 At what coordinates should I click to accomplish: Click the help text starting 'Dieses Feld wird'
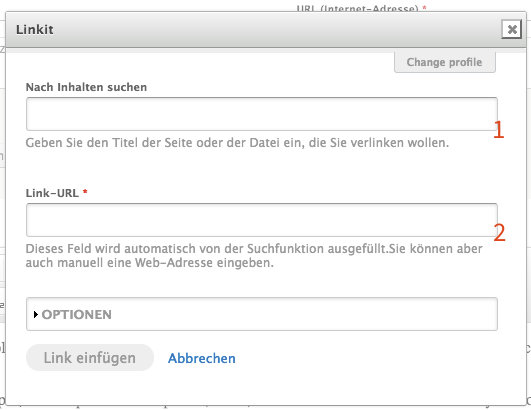(254, 256)
